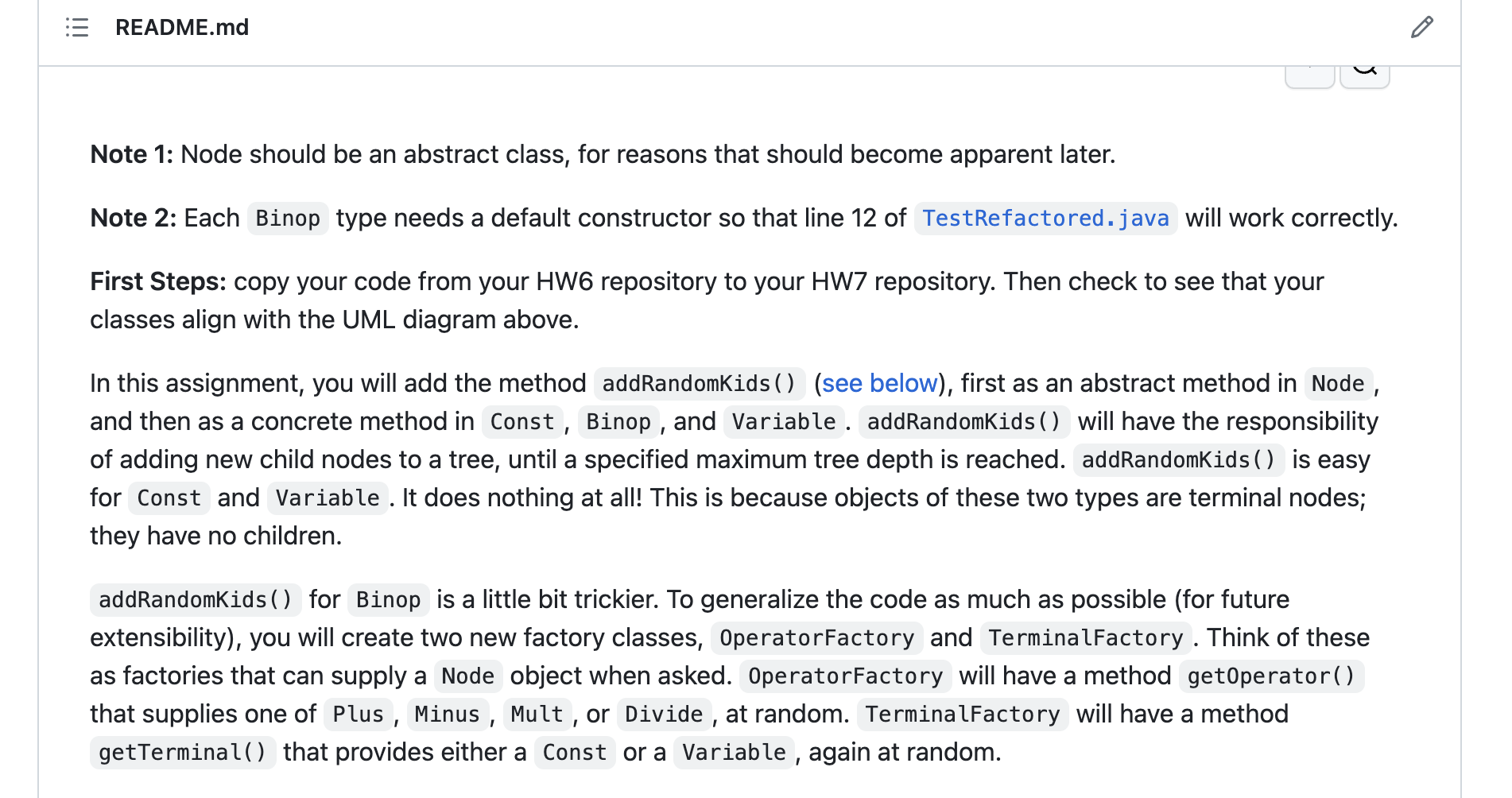Screen dimensions: 1512x798
Task: Click the hamburger-style outline icon beside README.md
Action: coord(76,28)
